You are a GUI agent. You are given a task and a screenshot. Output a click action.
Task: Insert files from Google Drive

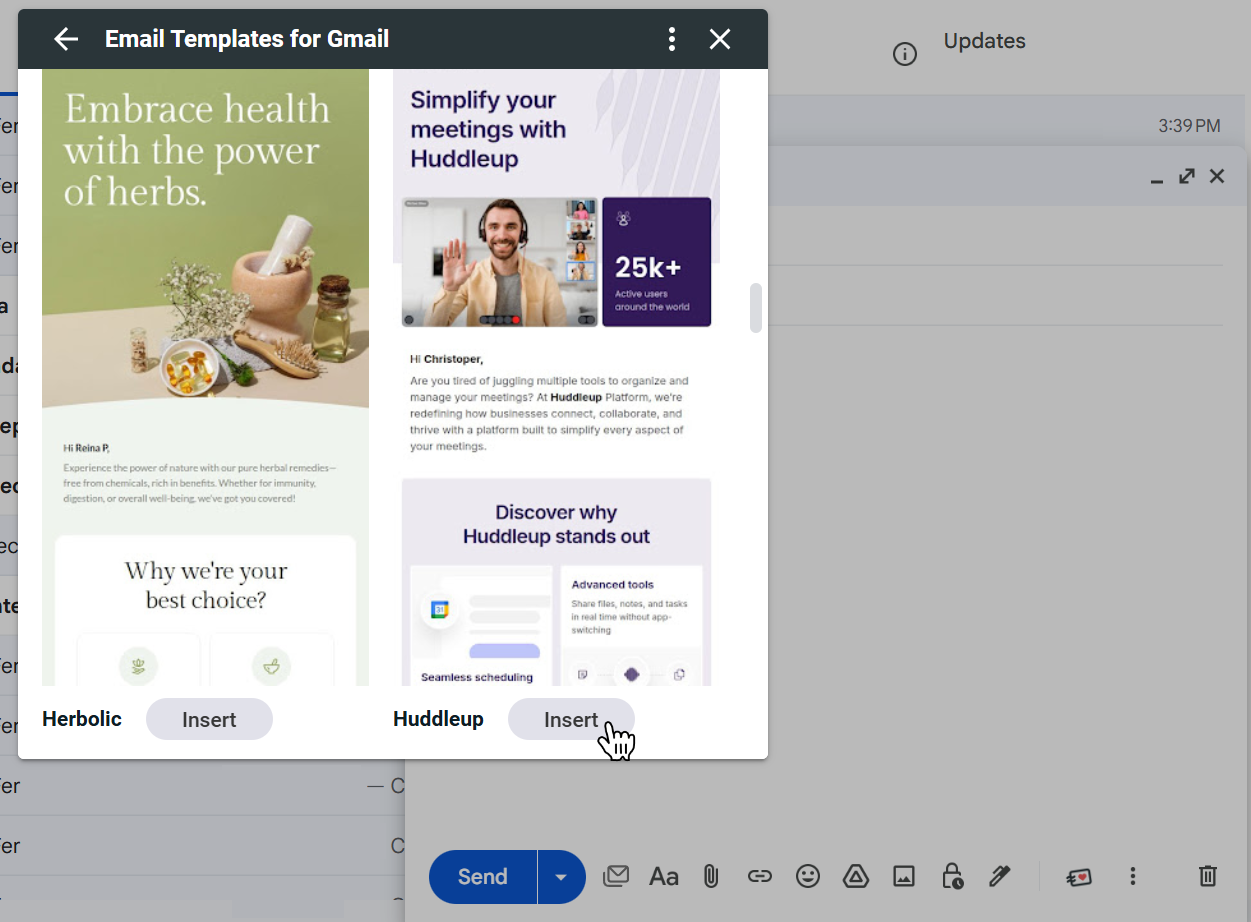click(x=856, y=876)
